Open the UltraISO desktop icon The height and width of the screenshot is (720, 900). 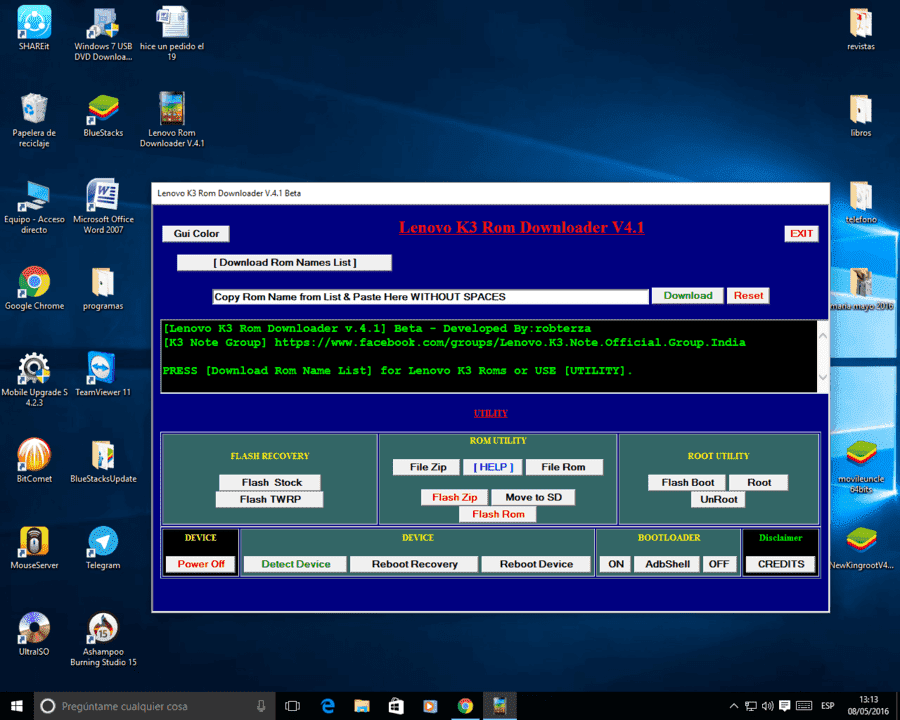click(x=34, y=634)
